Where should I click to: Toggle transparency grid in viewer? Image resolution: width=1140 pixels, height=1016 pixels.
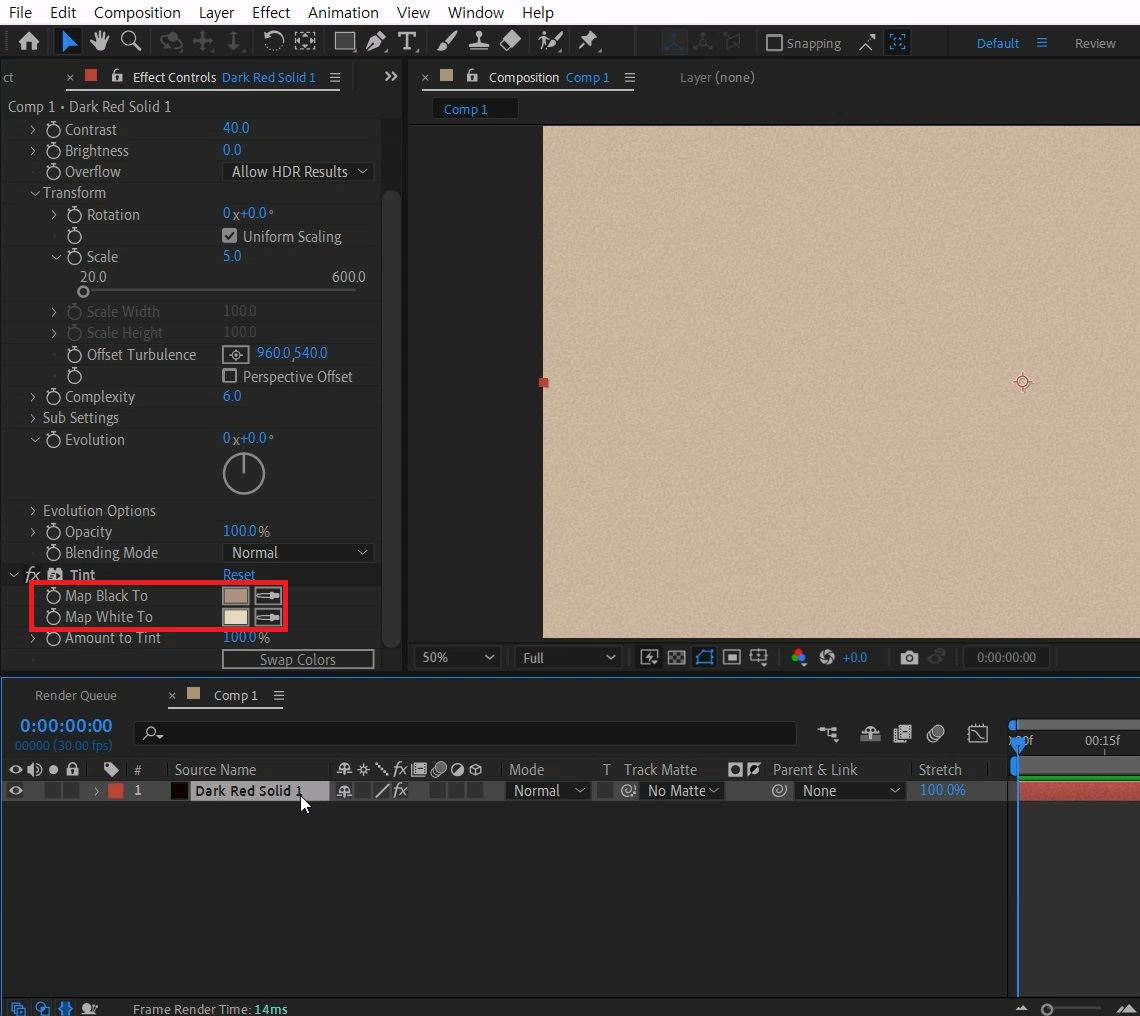pos(676,657)
